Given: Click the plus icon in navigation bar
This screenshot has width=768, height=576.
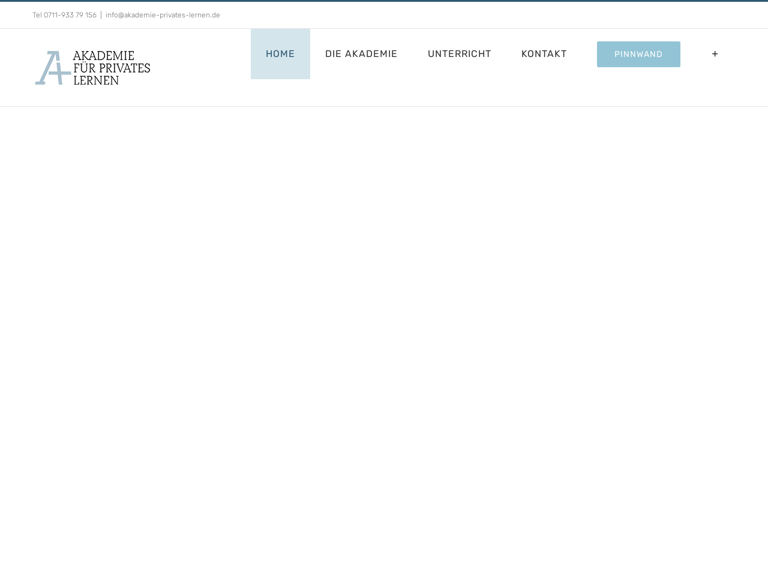Looking at the screenshot, I should click(x=714, y=54).
